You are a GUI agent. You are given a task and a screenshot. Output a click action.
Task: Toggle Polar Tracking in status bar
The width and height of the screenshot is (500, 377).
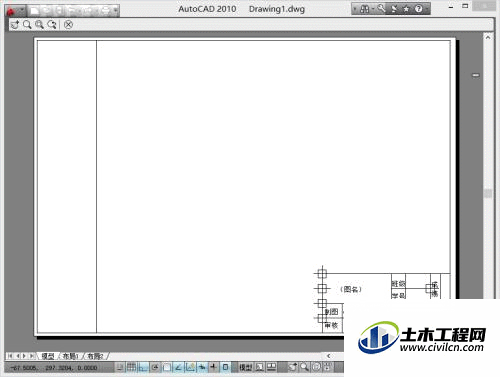tap(155, 367)
